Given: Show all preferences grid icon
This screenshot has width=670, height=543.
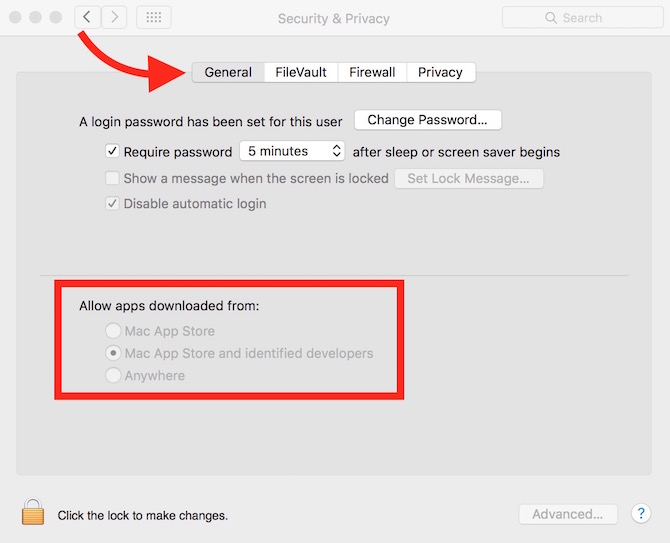Looking at the screenshot, I should point(153,17).
